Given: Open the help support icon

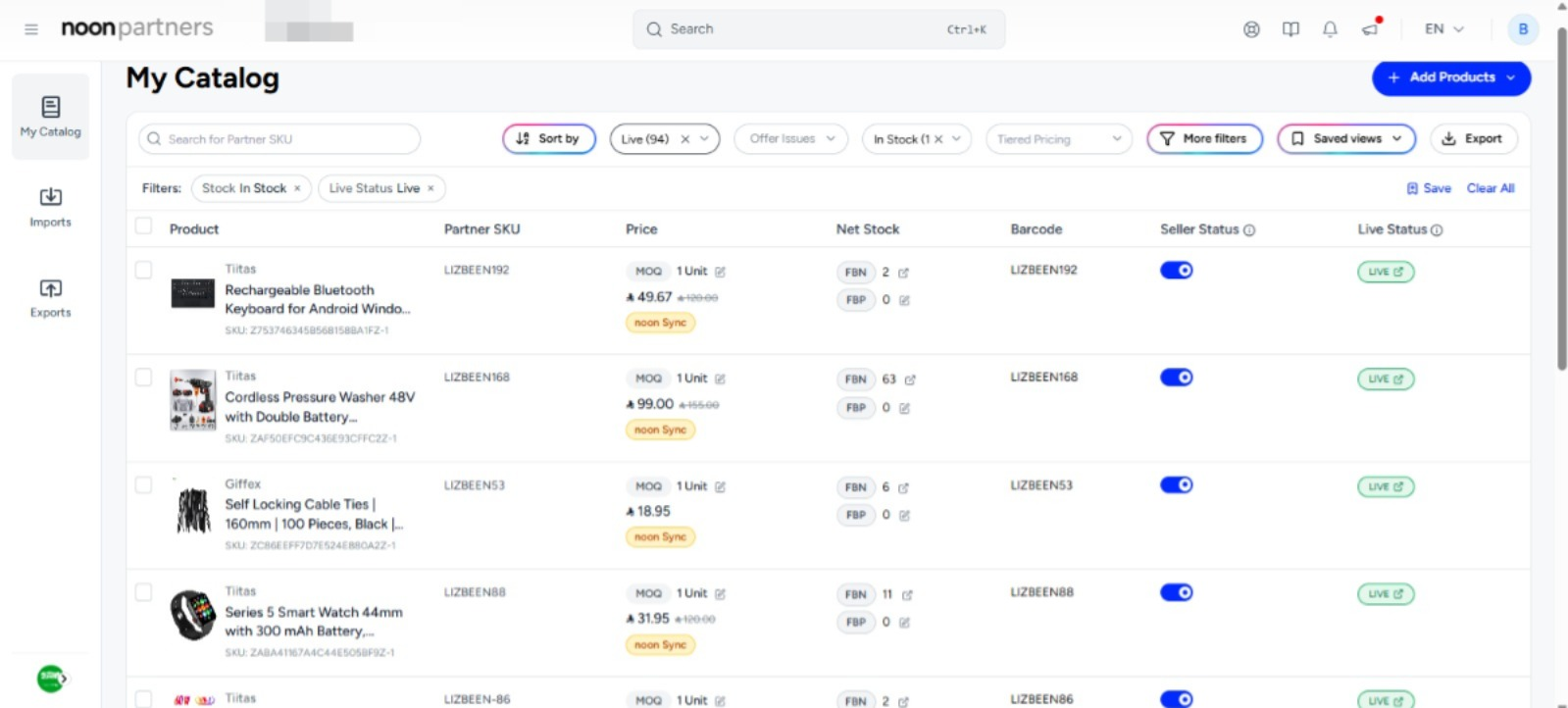Looking at the screenshot, I should [x=1251, y=29].
